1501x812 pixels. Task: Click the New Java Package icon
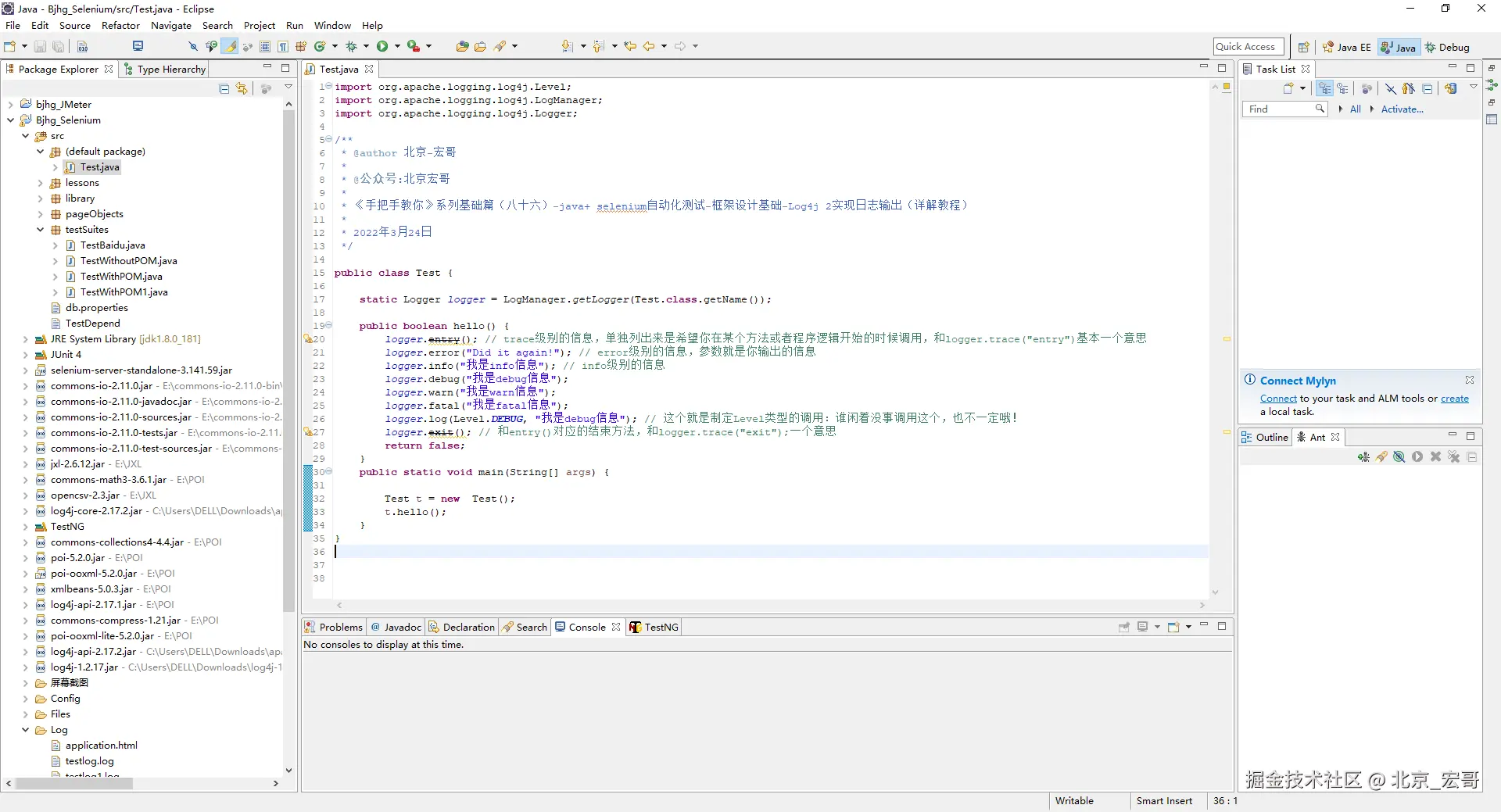coord(301,47)
